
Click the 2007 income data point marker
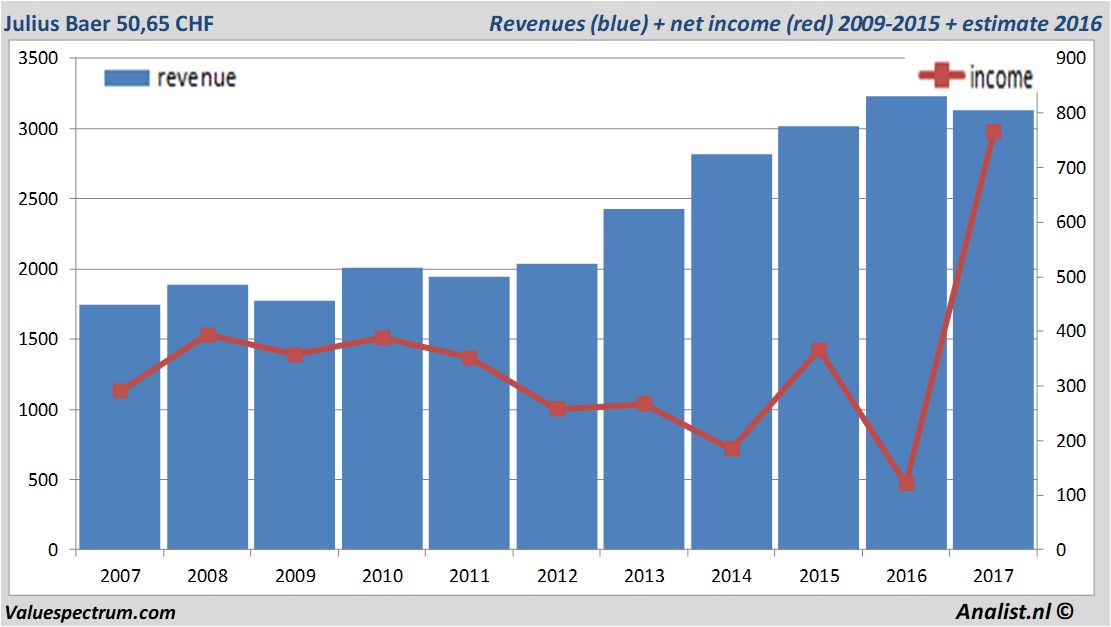(120, 391)
